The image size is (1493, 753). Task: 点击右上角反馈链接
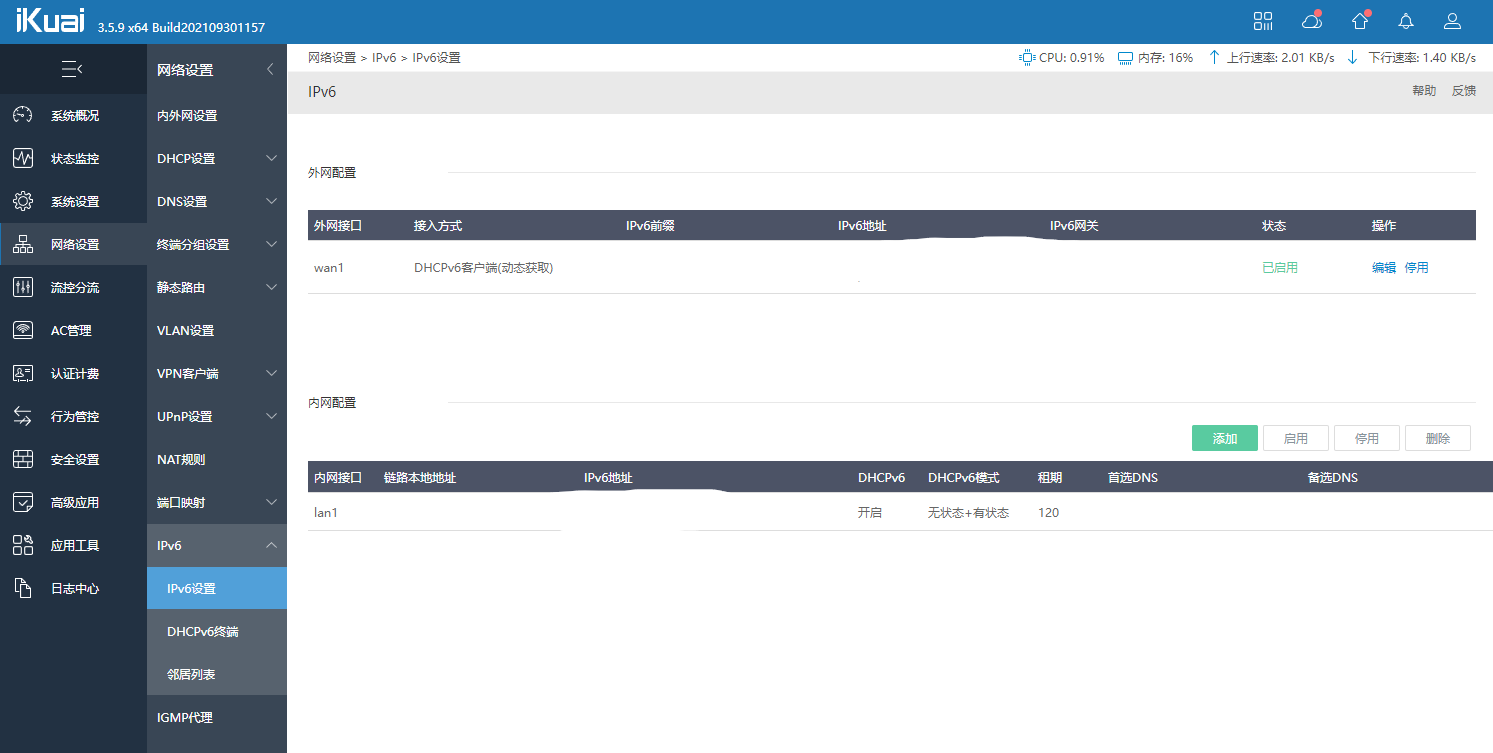pyautogui.click(x=1464, y=90)
